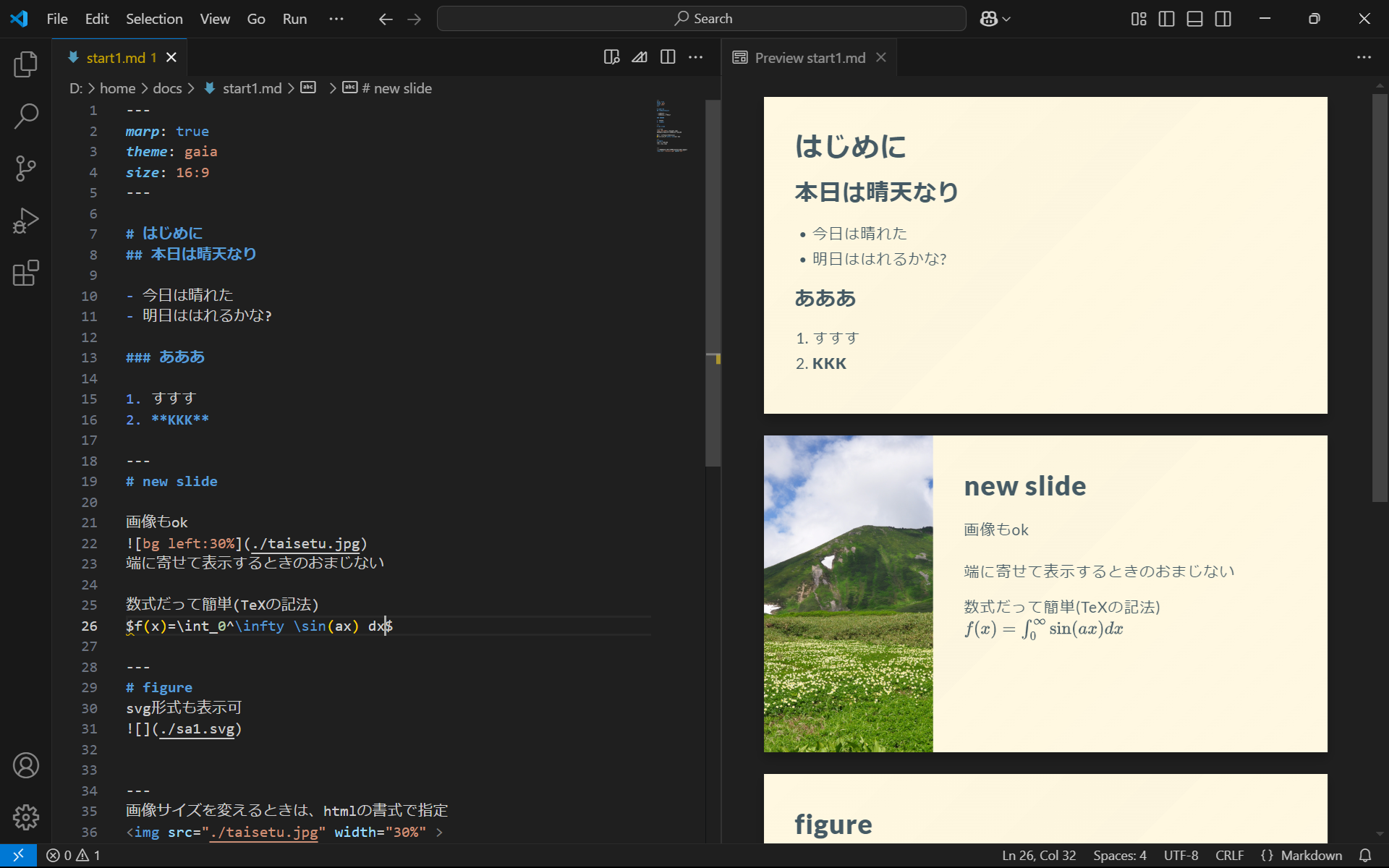Image resolution: width=1389 pixels, height=868 pixels.
Task: Open the editor actions overflow menu
Action: (x=696, y=57)
